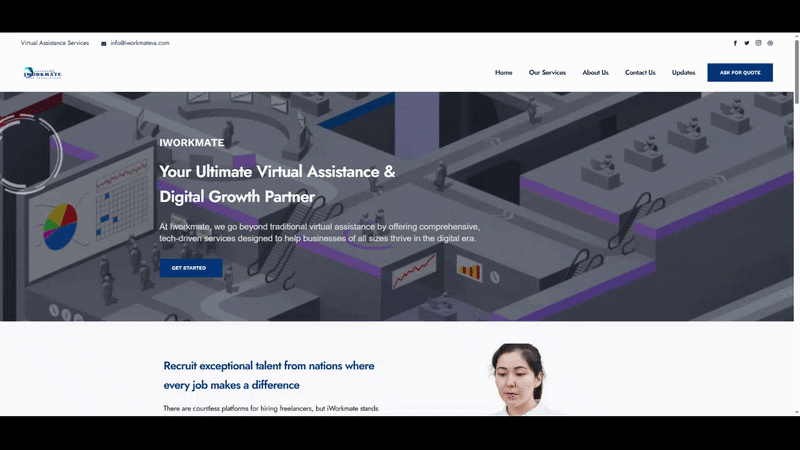Click the 'At iworkmate, we go beyond' paragraph
Viewport: 800px width, 450px height.
coord(319,232)
